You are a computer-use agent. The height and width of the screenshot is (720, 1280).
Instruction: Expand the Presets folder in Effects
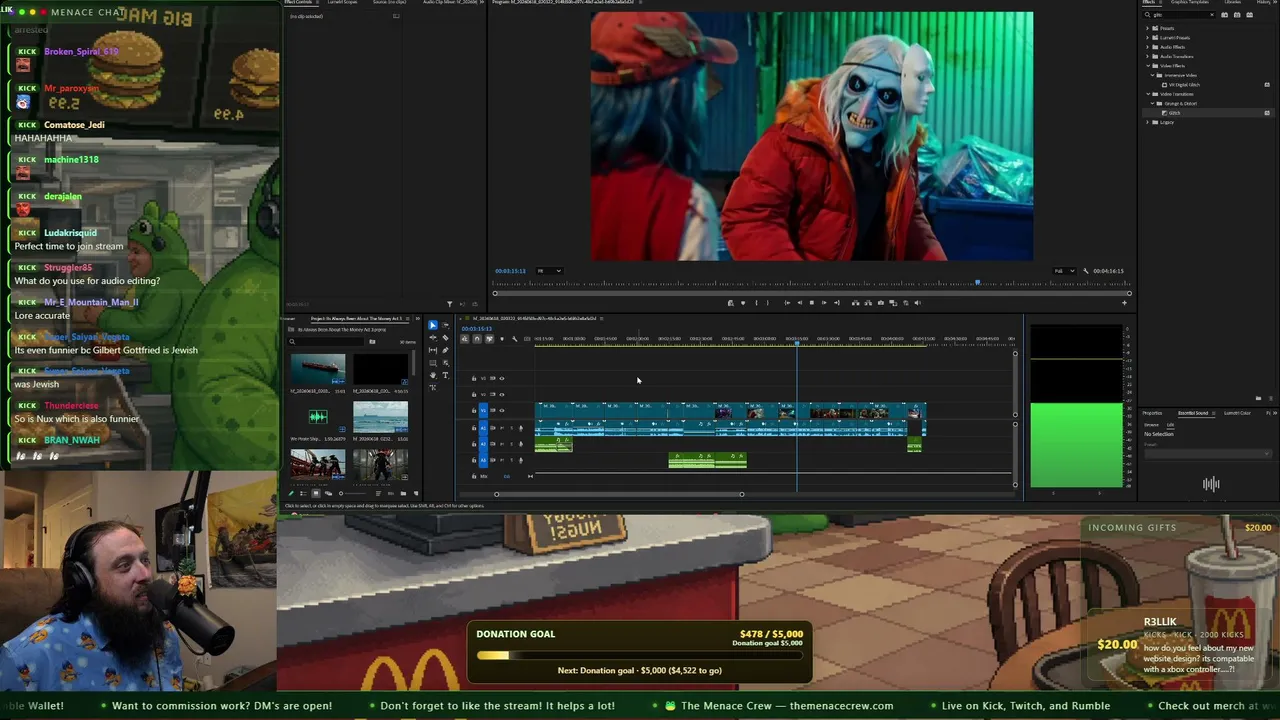point(1148,28)
